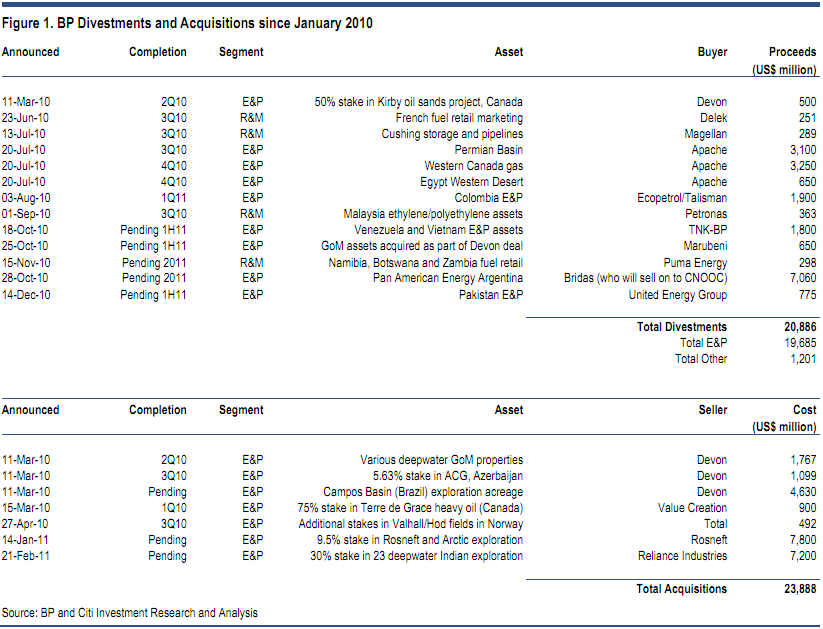Viewport: 823px width, 629px height.
Task: Select 'Additional stakes in Valhall/Hod fields in Norway'
Action: coord(410,524)
